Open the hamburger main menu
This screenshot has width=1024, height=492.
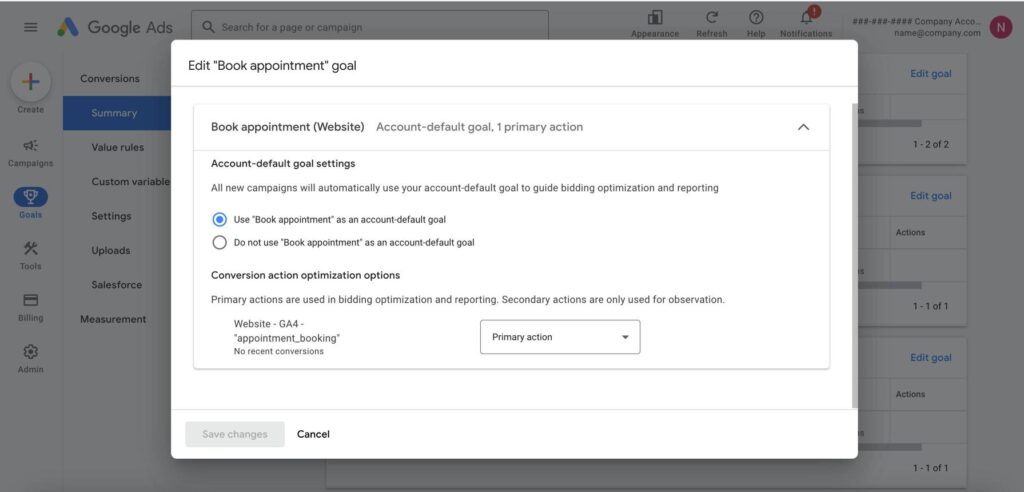pyautogui.click(x=31, y=27)
